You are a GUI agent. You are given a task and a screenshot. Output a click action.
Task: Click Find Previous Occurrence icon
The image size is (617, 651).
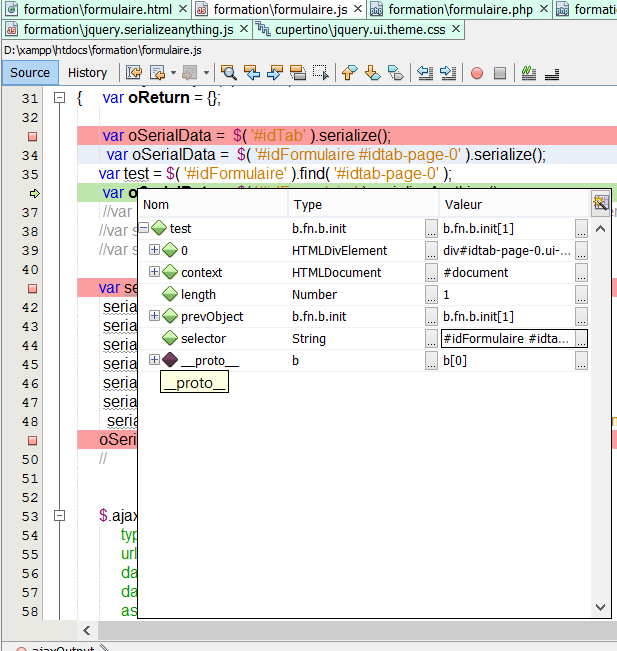252,73
